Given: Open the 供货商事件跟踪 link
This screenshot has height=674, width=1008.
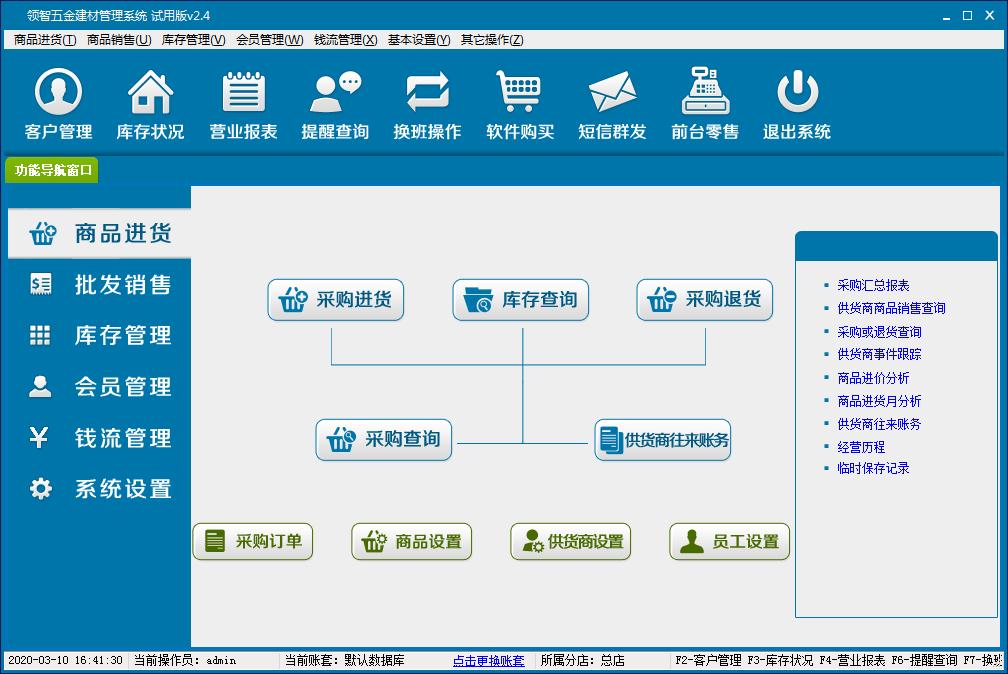Looking at the screenshot, I should (879, 354).
